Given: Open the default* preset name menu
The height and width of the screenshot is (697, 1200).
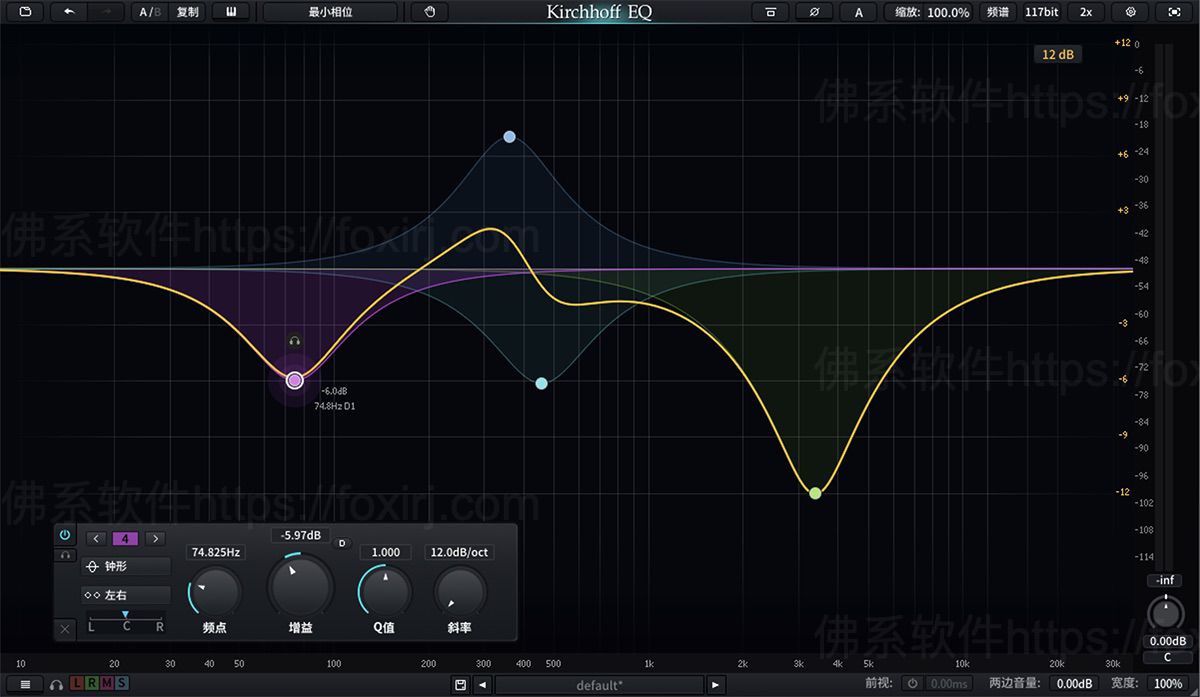Looking at the screenshot, I should click(x=600, y=685).
